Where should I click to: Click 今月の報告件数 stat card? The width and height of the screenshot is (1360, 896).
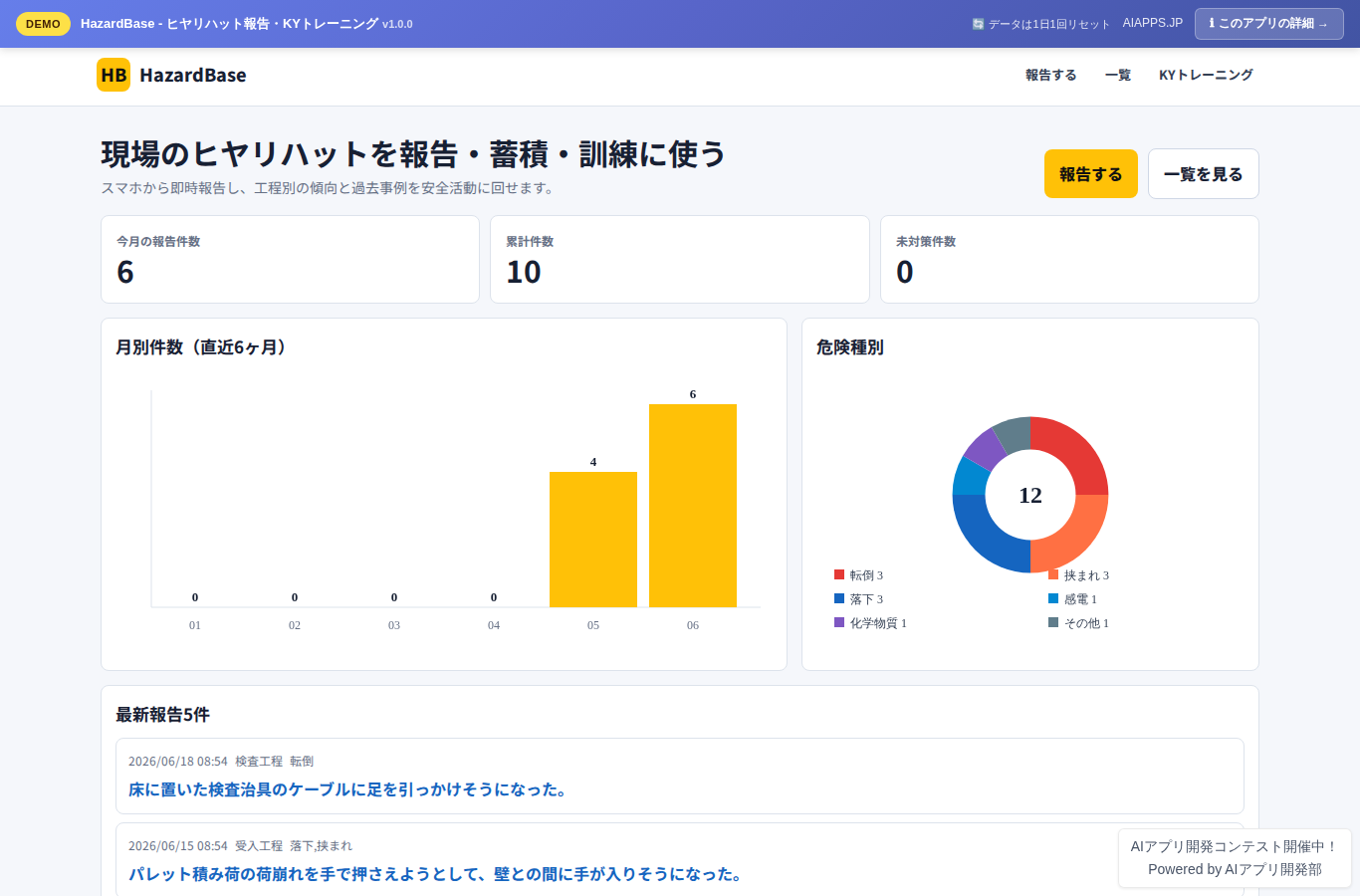(290, 260)
